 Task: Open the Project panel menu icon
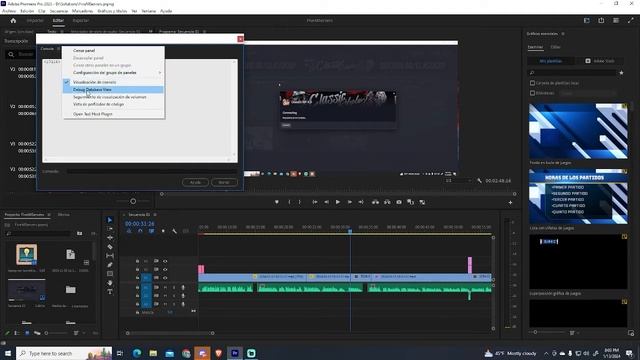click(49, 215)
